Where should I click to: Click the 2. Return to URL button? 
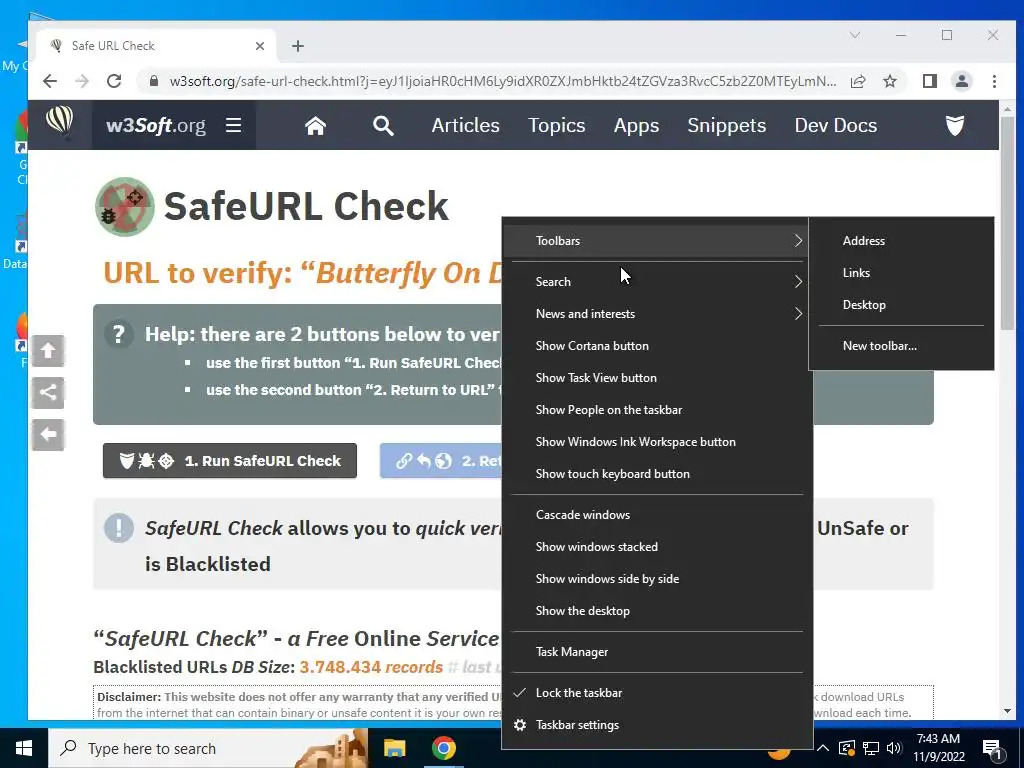pyautogui.click(x=441, y=461)
